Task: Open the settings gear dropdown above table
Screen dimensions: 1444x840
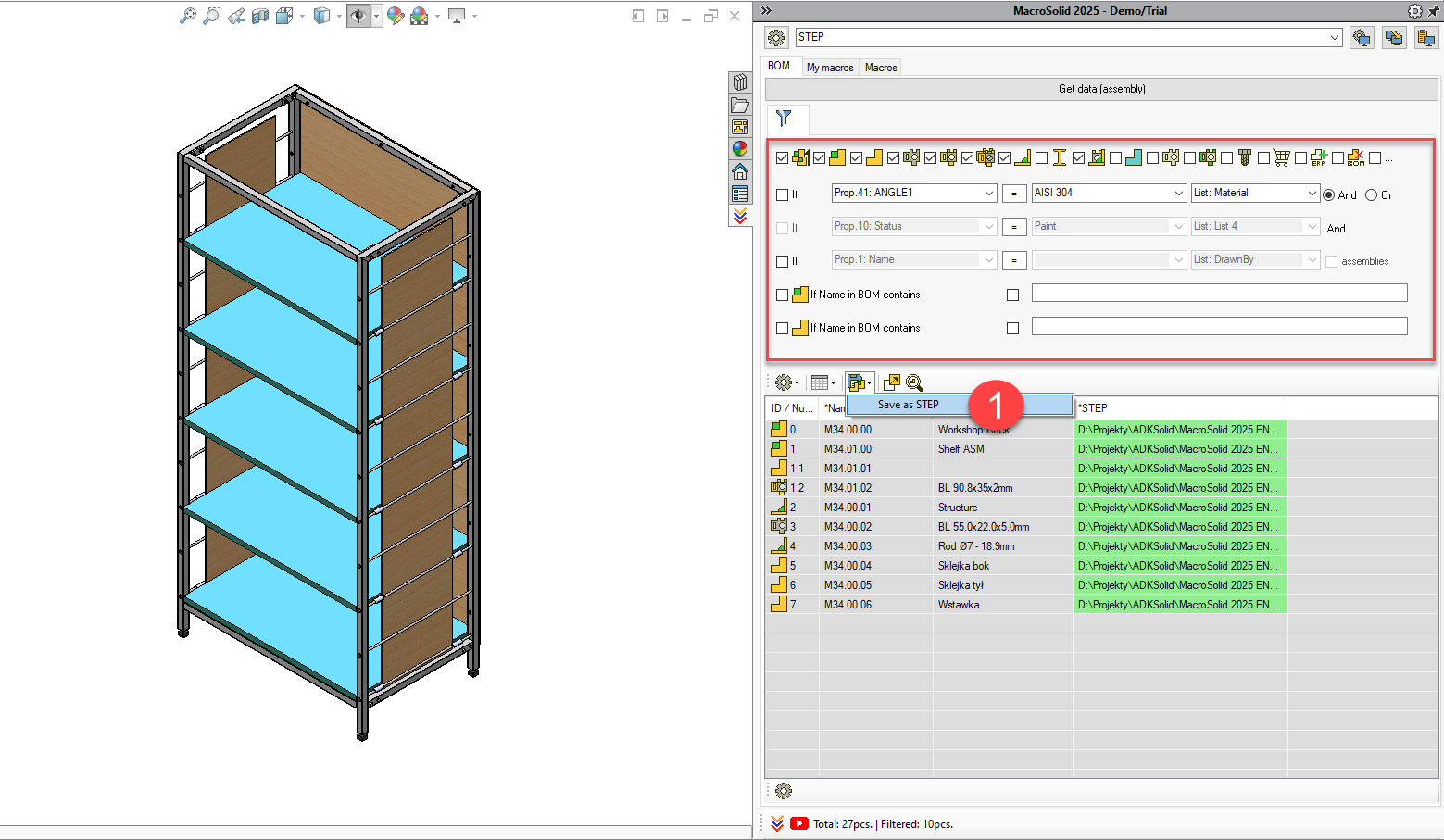Action: 786,382
